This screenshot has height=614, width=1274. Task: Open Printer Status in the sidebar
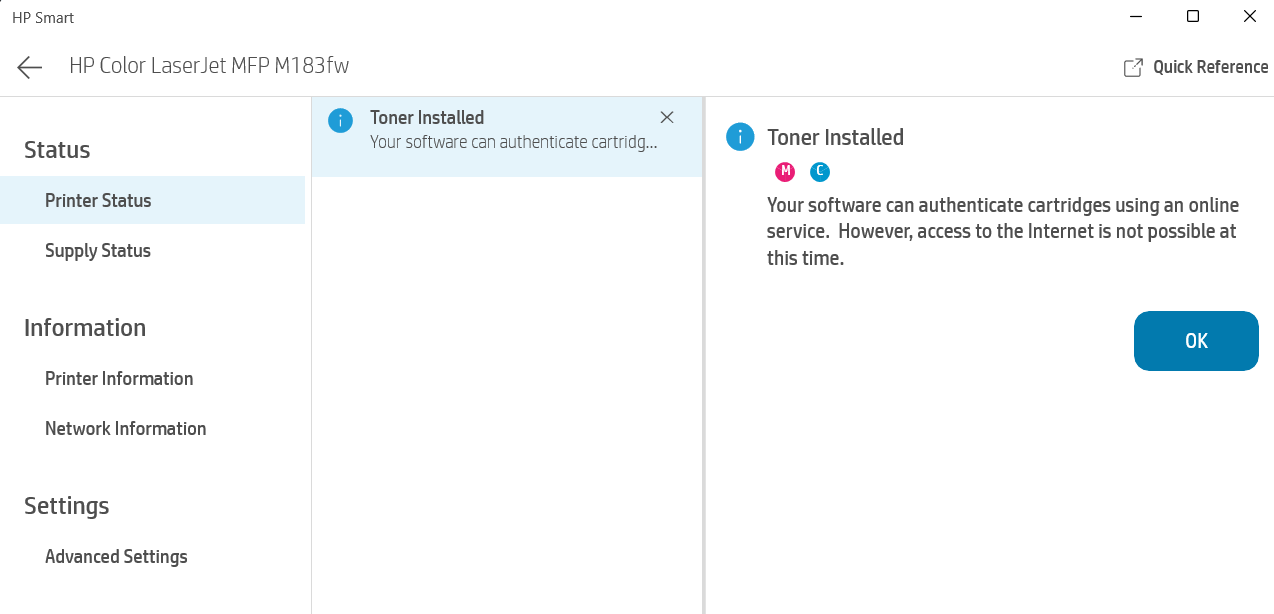click(x=97, y=200)
